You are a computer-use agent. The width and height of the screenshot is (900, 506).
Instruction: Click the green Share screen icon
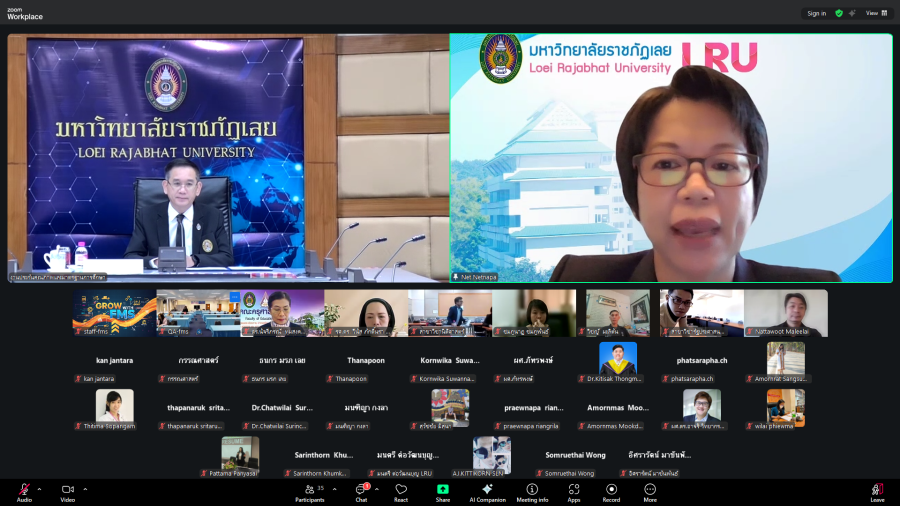(x=442, y=490)
